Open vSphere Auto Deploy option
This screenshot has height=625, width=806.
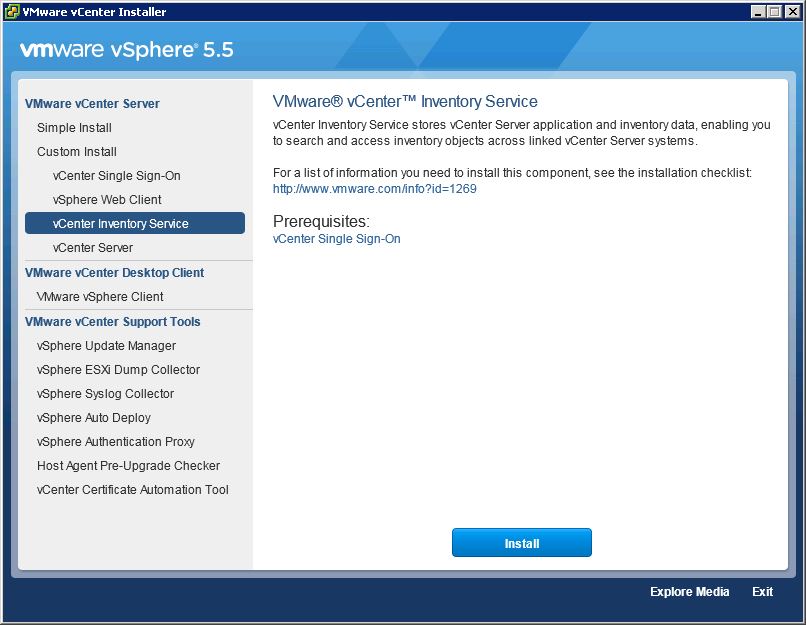pyautogui.click(x=94, y=417)
